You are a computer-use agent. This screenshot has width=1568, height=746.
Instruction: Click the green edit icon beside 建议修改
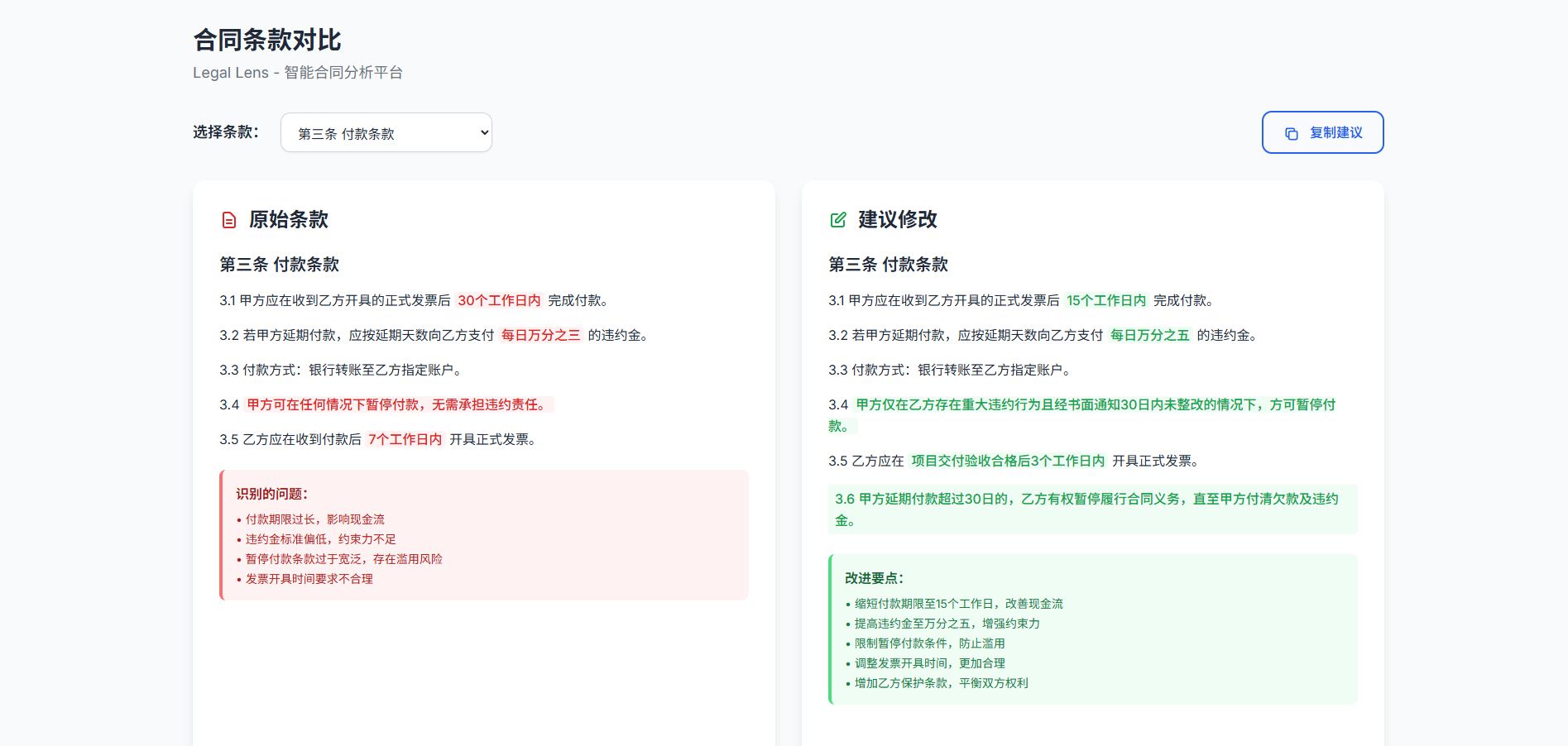point(837,219)
